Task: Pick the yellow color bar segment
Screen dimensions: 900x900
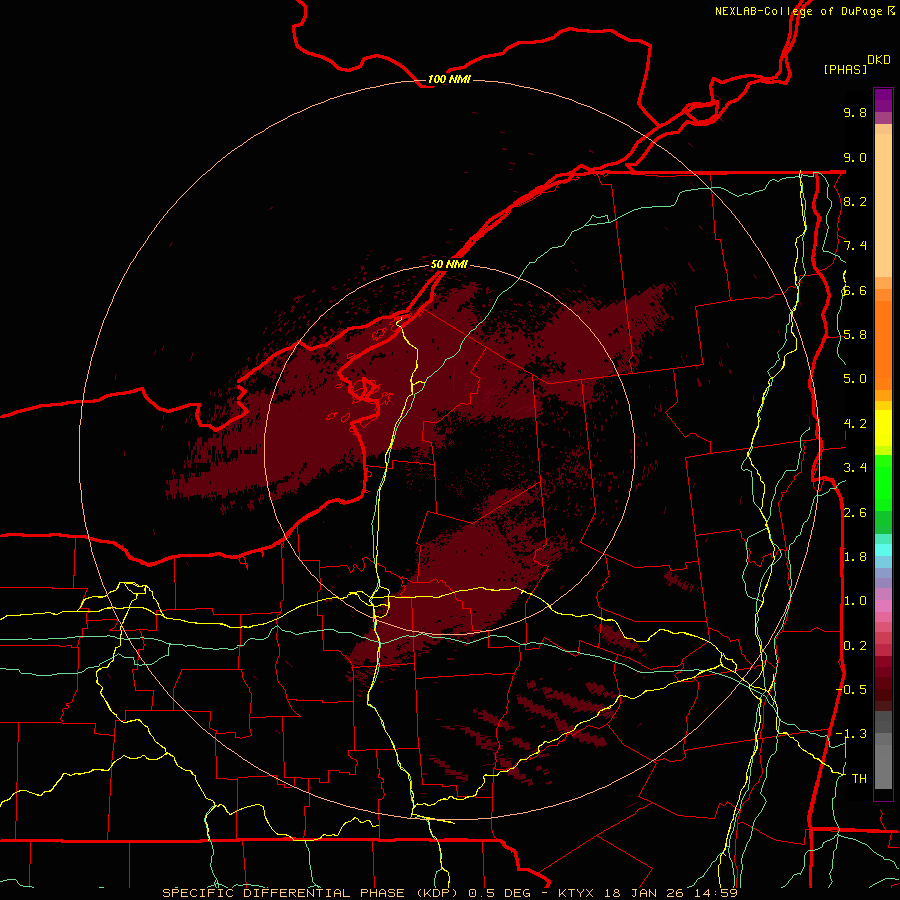Action: click(883, 428)
